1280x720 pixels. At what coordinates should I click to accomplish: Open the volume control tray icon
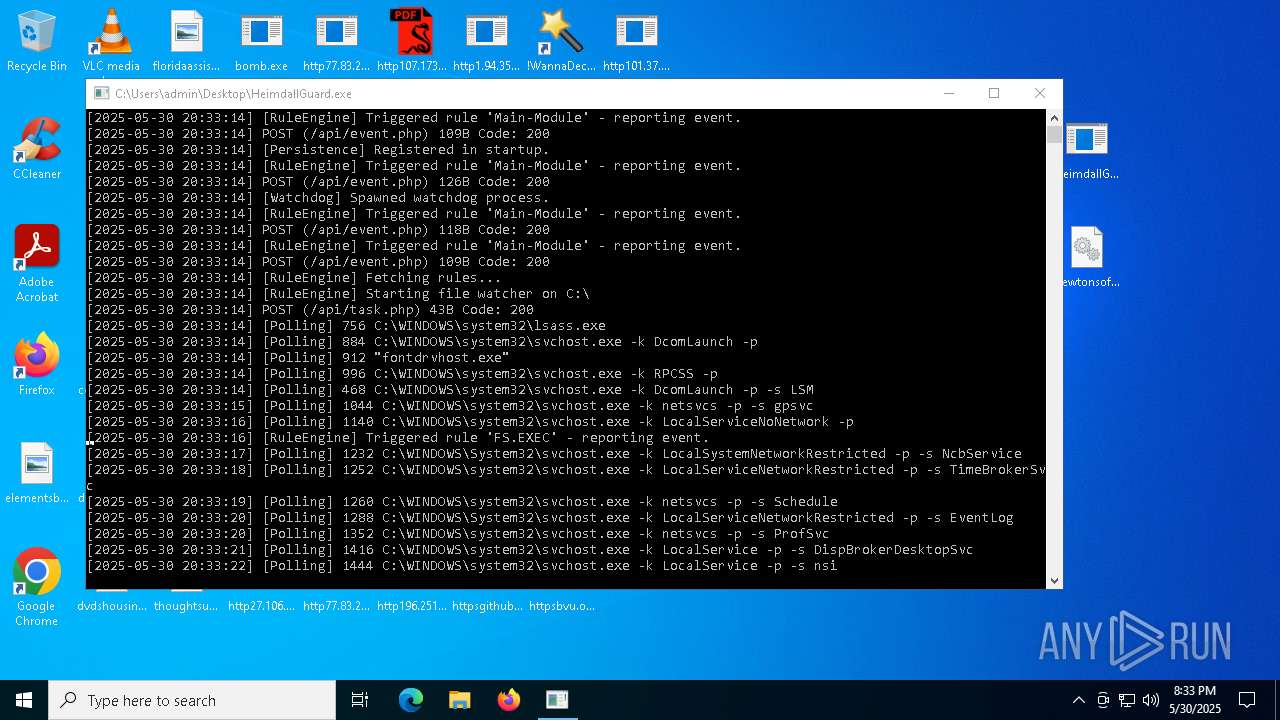pos(1151,700)
